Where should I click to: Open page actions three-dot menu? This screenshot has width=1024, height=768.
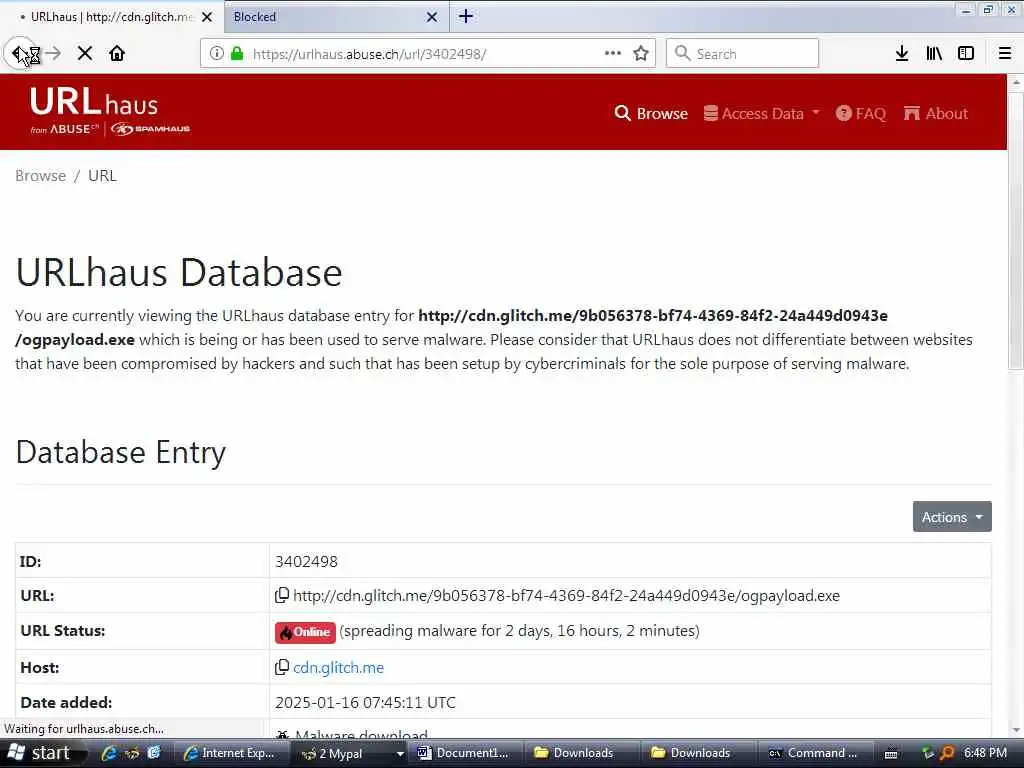613,54
